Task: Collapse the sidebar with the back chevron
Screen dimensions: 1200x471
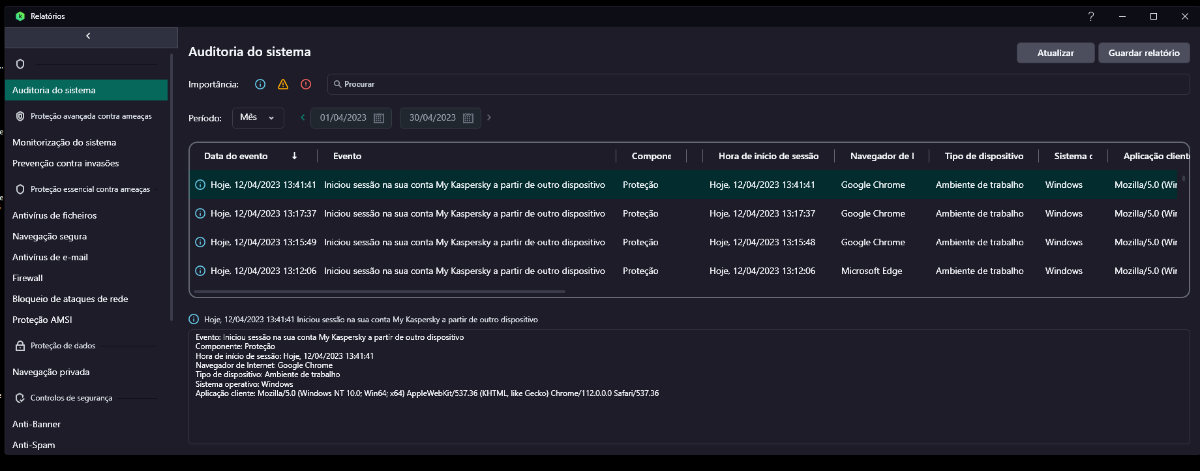Action: tap(88, 36)
